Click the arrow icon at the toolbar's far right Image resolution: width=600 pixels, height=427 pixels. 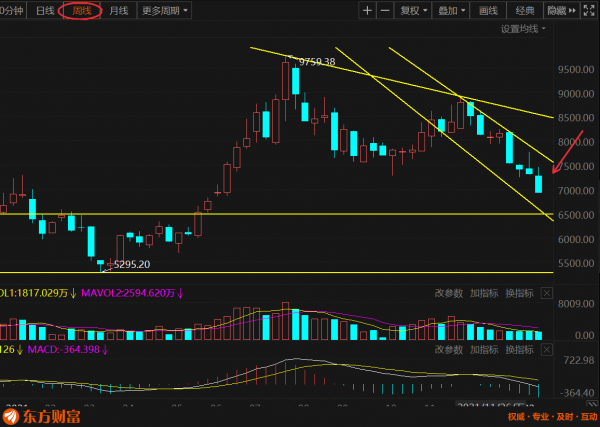[x=591, y=10]
